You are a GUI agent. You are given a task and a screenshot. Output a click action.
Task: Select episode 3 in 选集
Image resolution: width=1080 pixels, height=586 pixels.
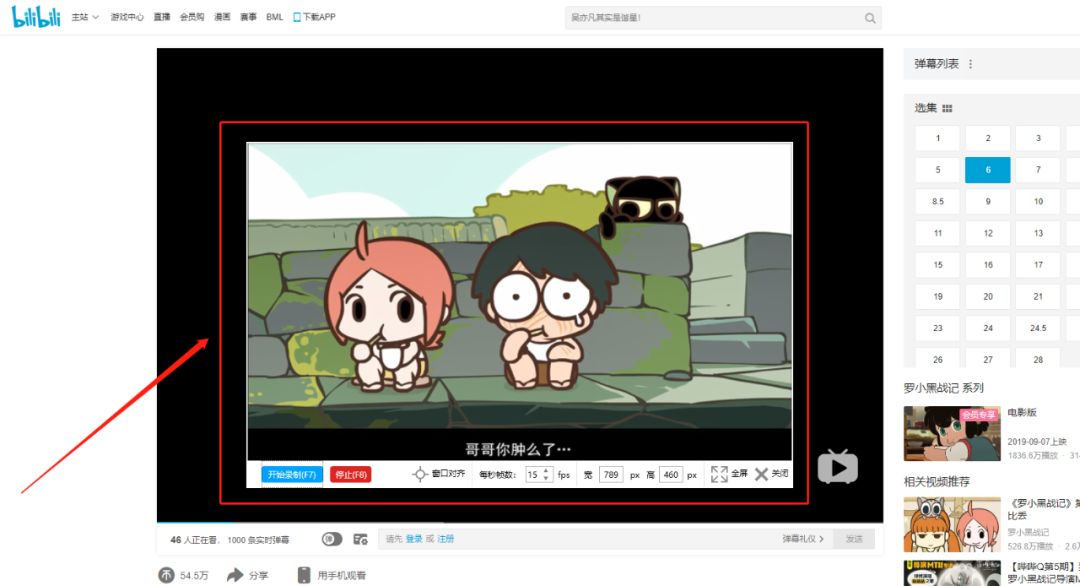point(1038,138)
